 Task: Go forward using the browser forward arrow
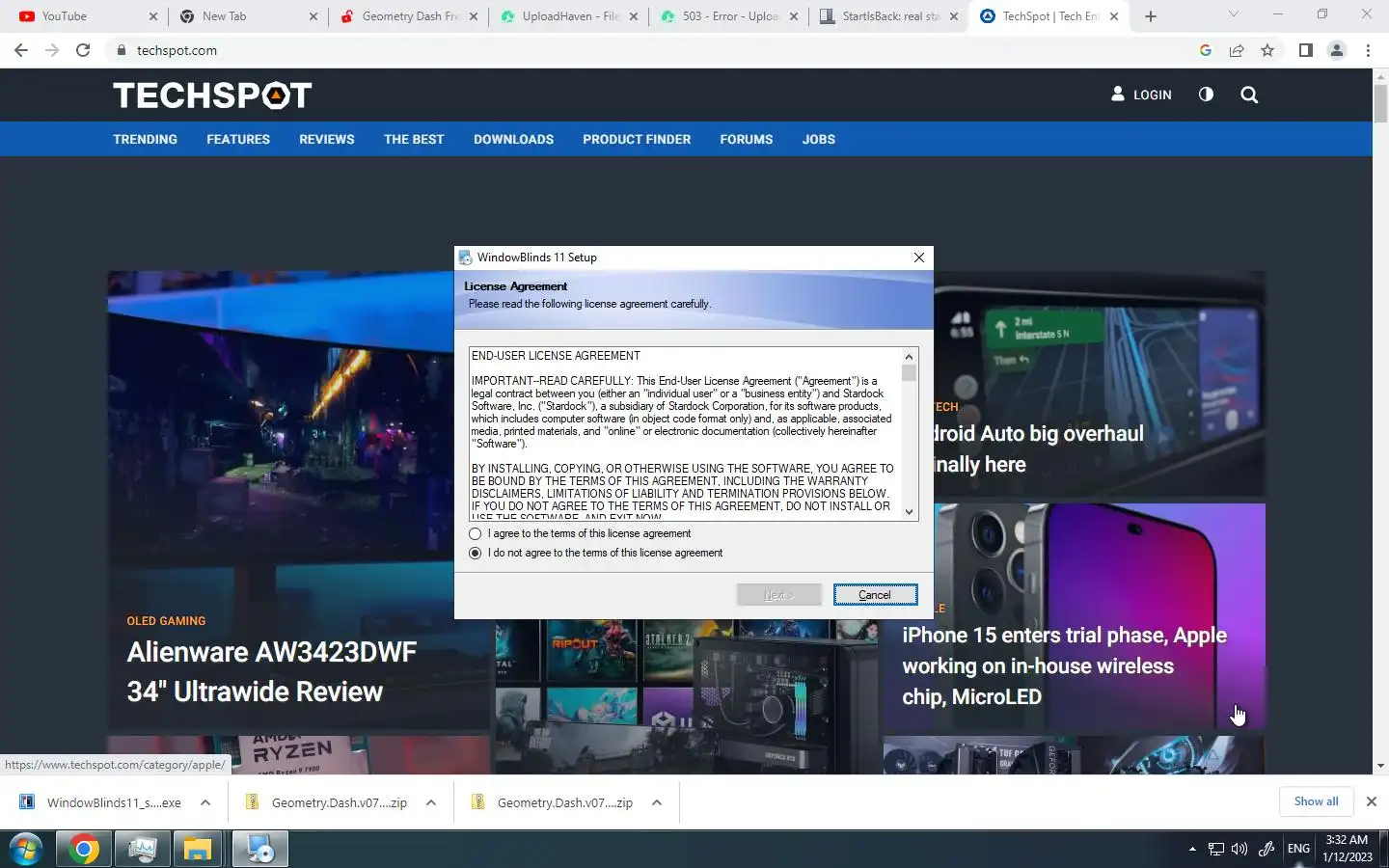(x=52, y=50)
